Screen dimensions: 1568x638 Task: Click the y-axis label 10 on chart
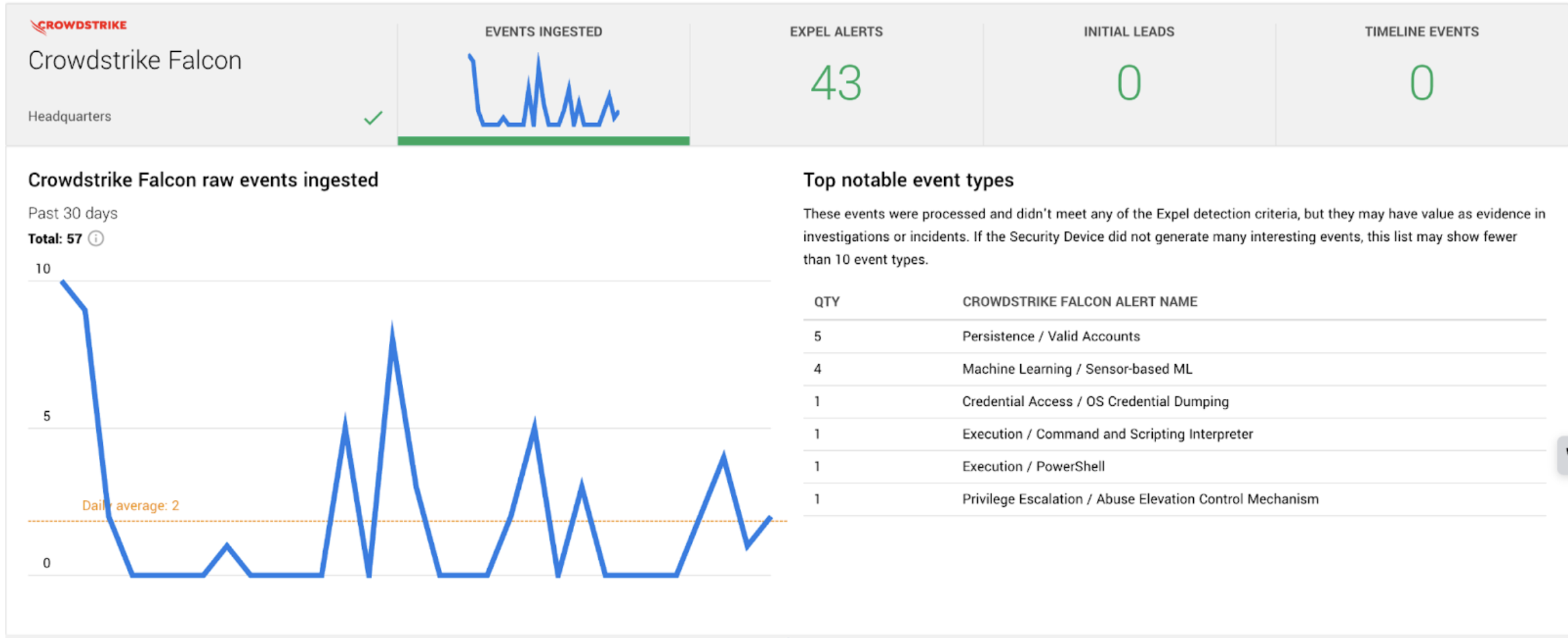click(43, 269)
